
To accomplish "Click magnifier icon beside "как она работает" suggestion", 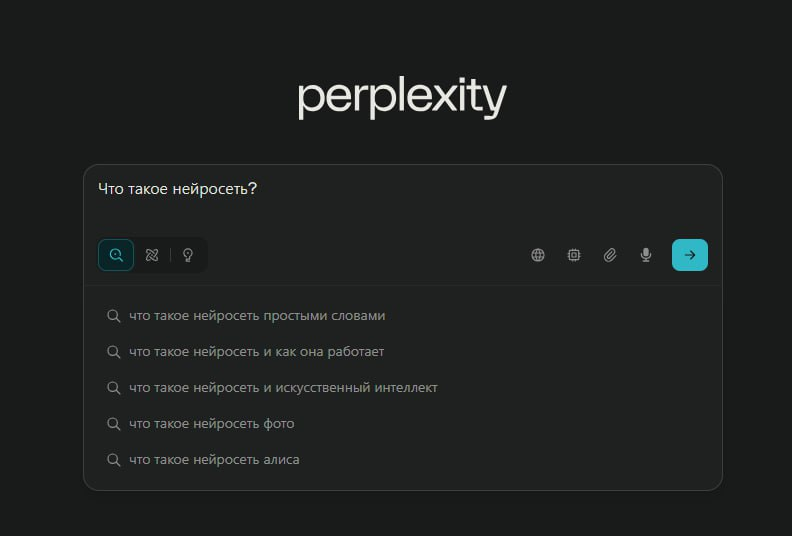I will coord(114,352).
